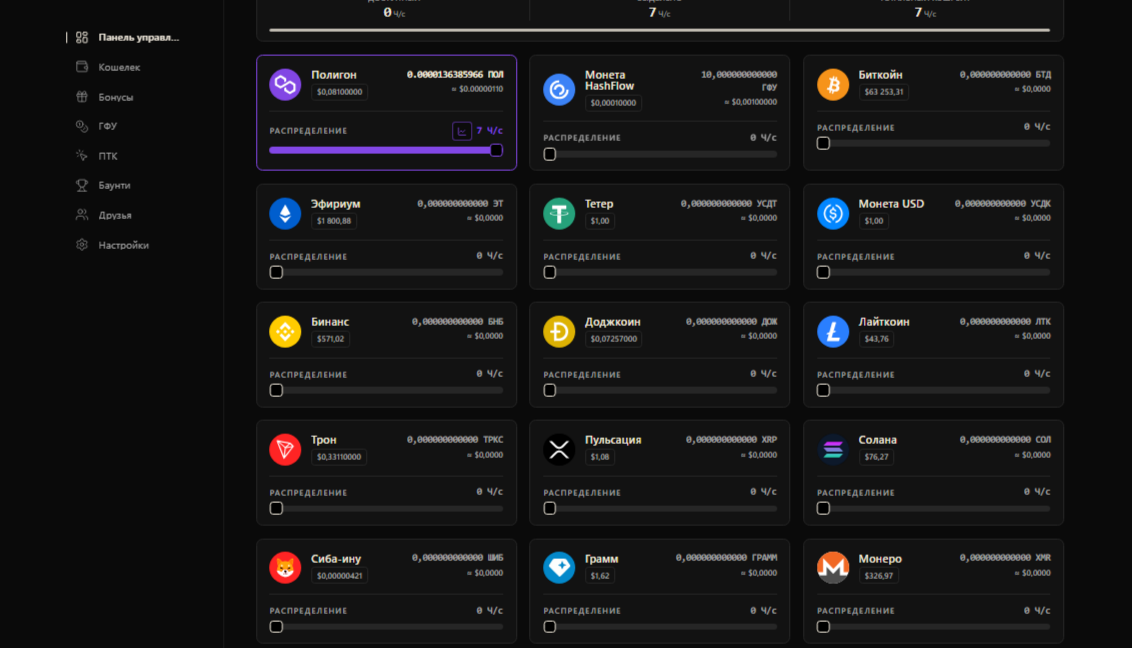Click the Monero coin icon
1132x648 pixels.
click(x=832, y=568)
